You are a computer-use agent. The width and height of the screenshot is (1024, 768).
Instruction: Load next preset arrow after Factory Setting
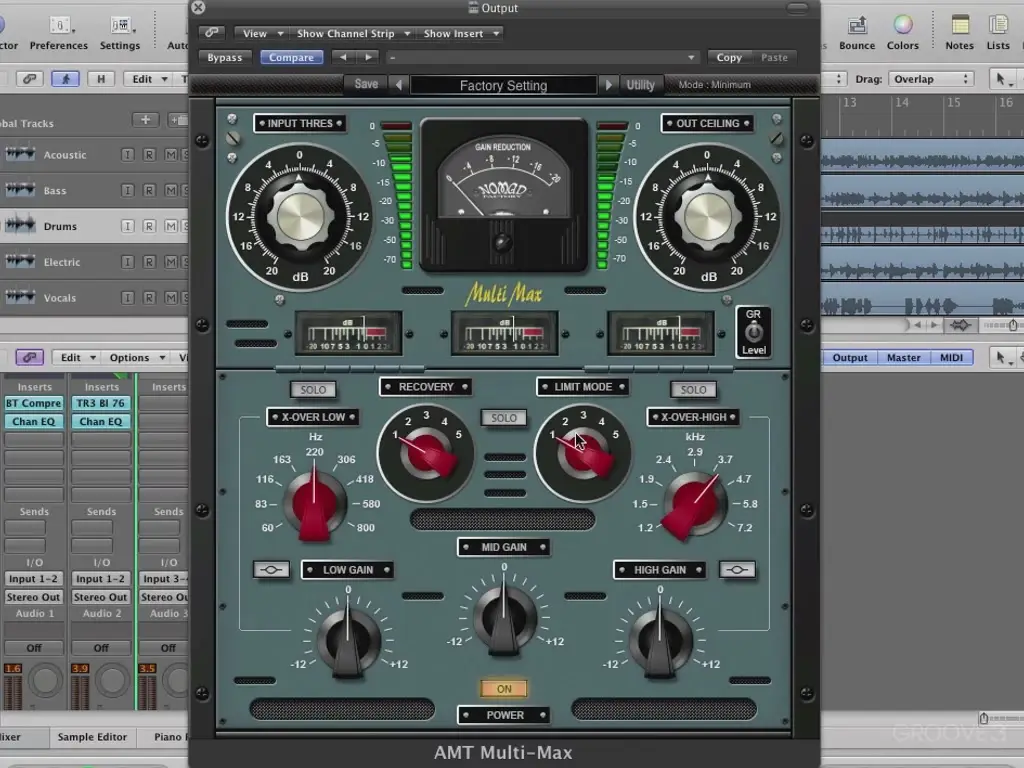tap(609, 85)
